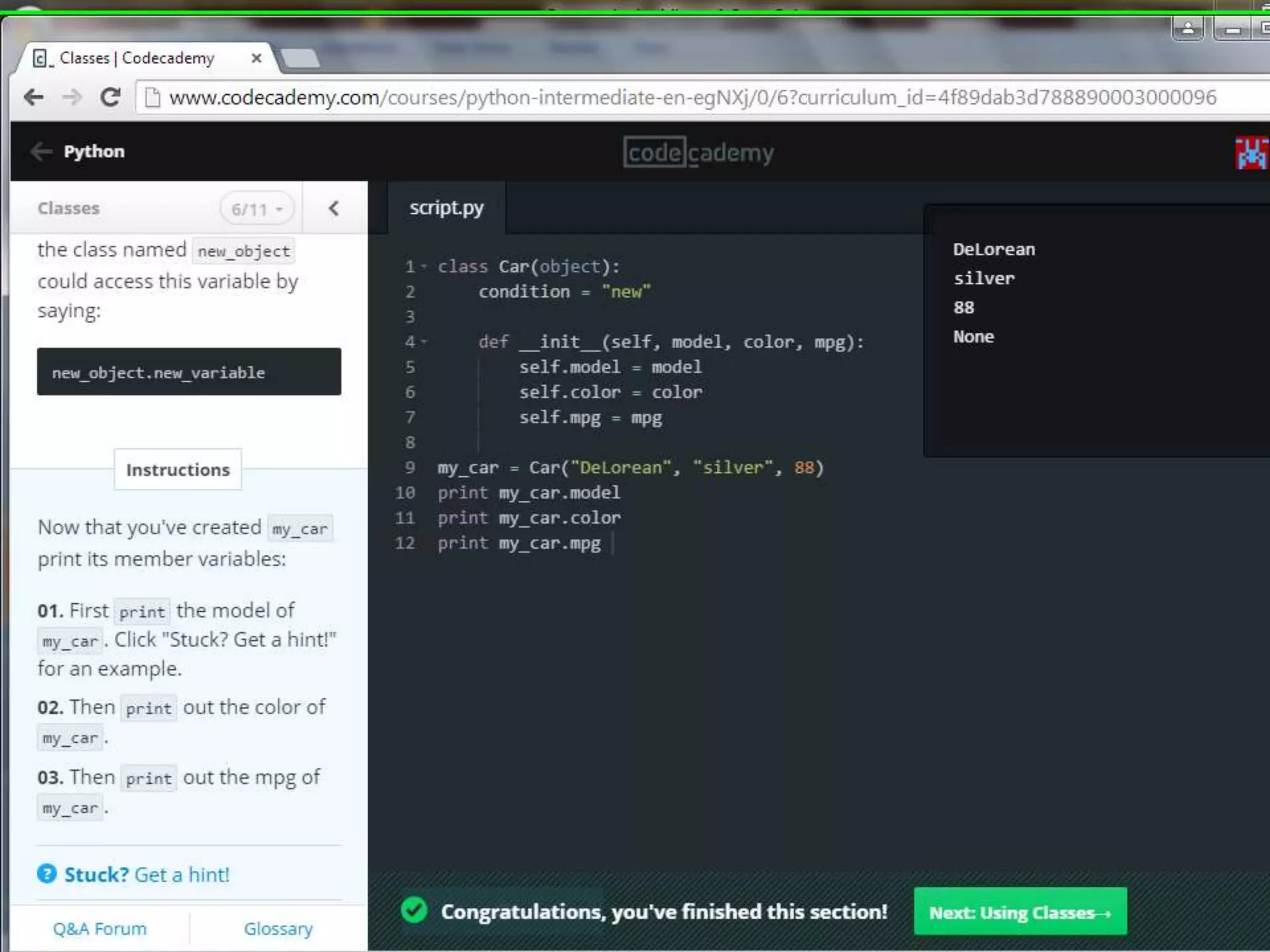Viewport: 1270px width, 952px height.
Task: Click the Python course title link
Action: tap(94, 151)
